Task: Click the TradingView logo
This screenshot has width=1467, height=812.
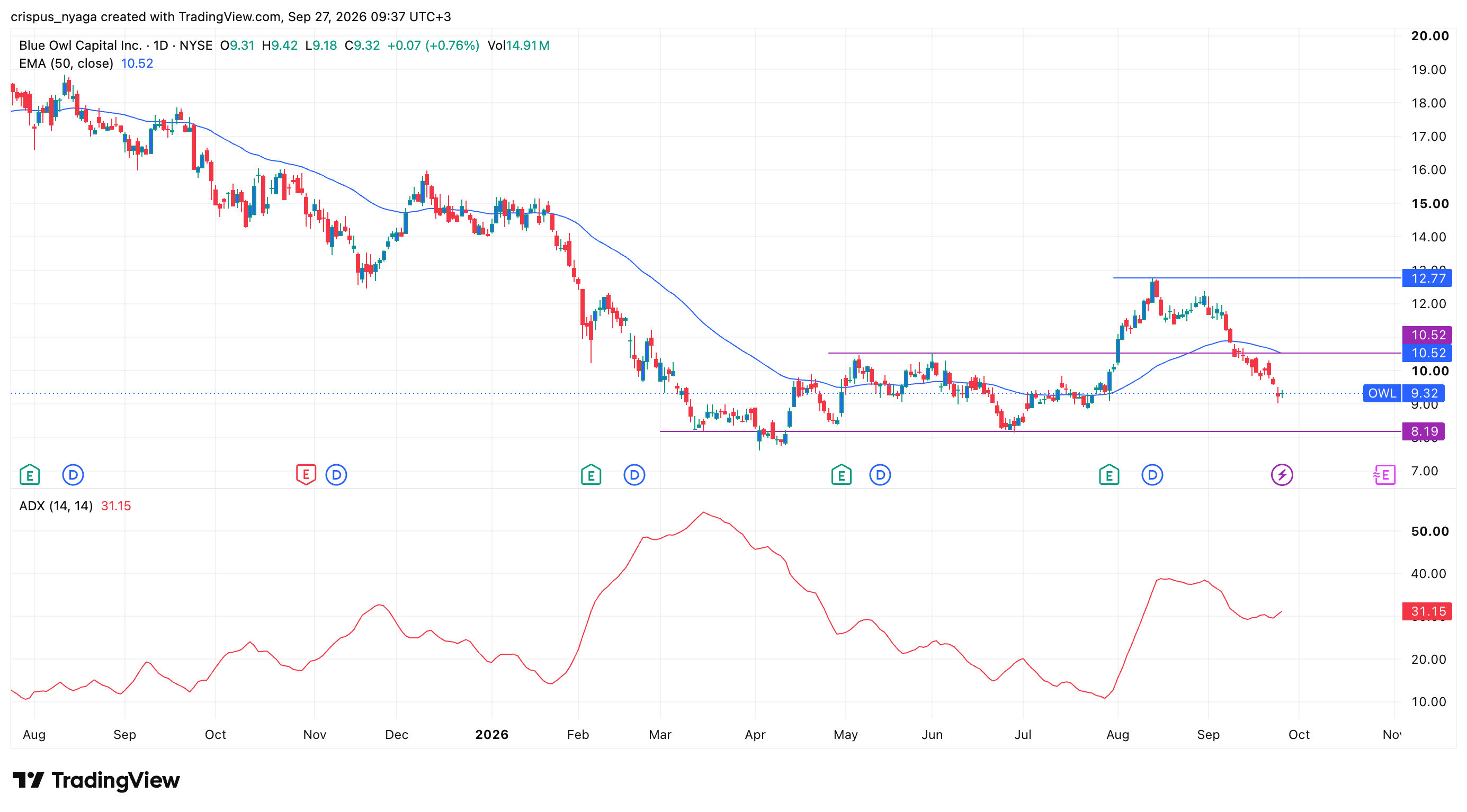Action: coord(96,780)
